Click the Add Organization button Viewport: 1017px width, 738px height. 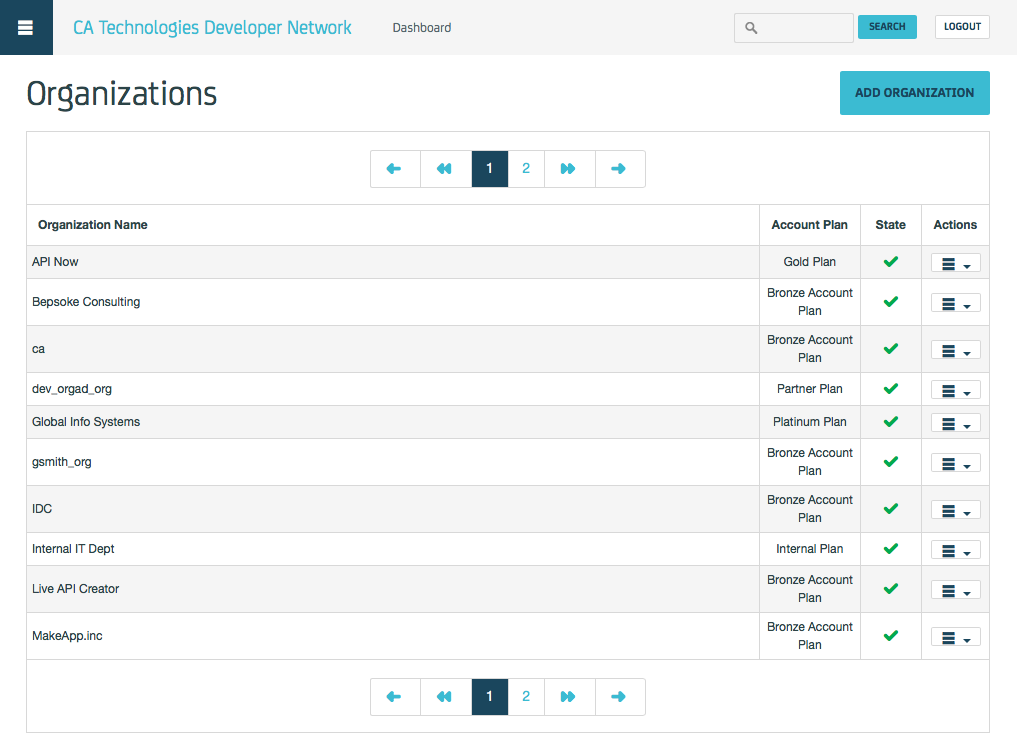pyautogui.click(x=914, y=93)
